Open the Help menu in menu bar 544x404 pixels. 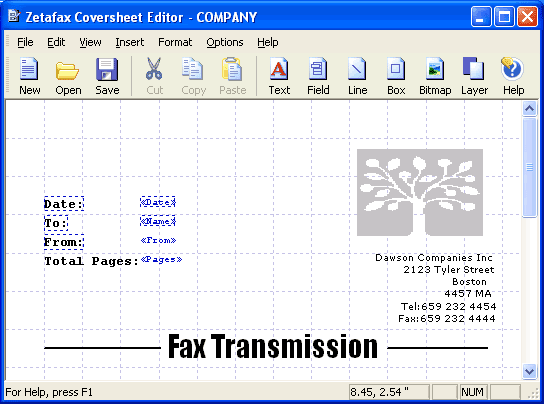pos(267,42)
